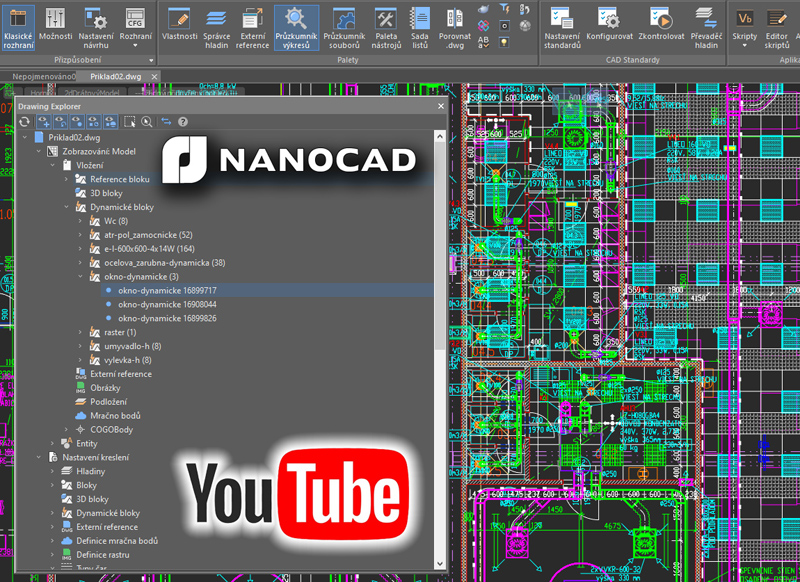
Task: Toggle Klasické rozhraní interface mode
Action: (18, 28)
